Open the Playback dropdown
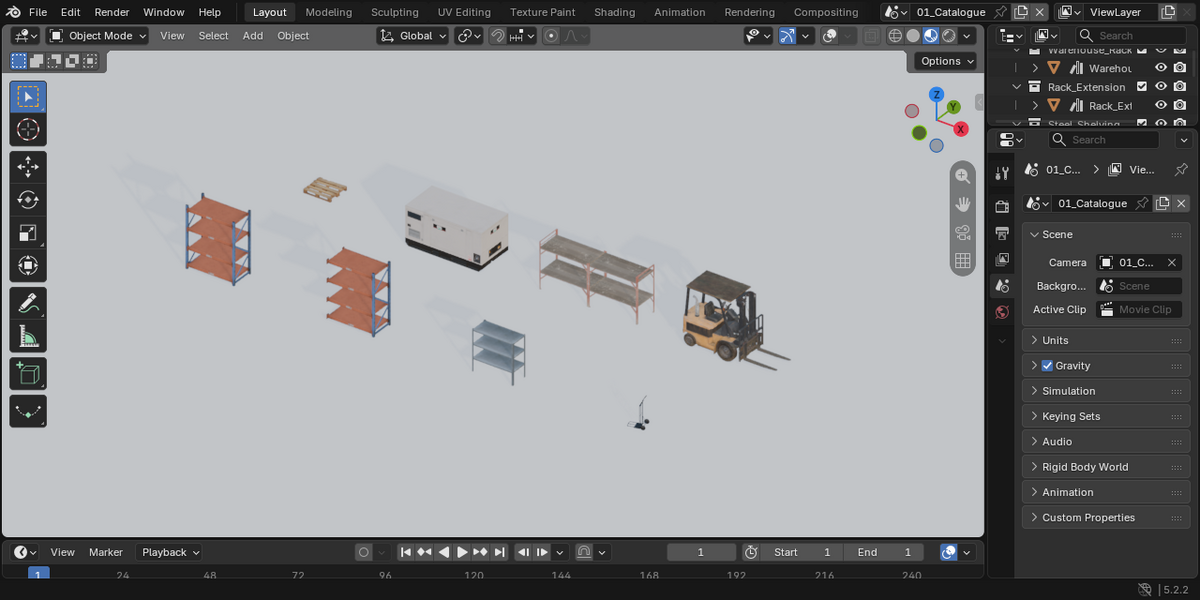Image resolution: width=1200 pixels, height=600 pixels. 170,552
